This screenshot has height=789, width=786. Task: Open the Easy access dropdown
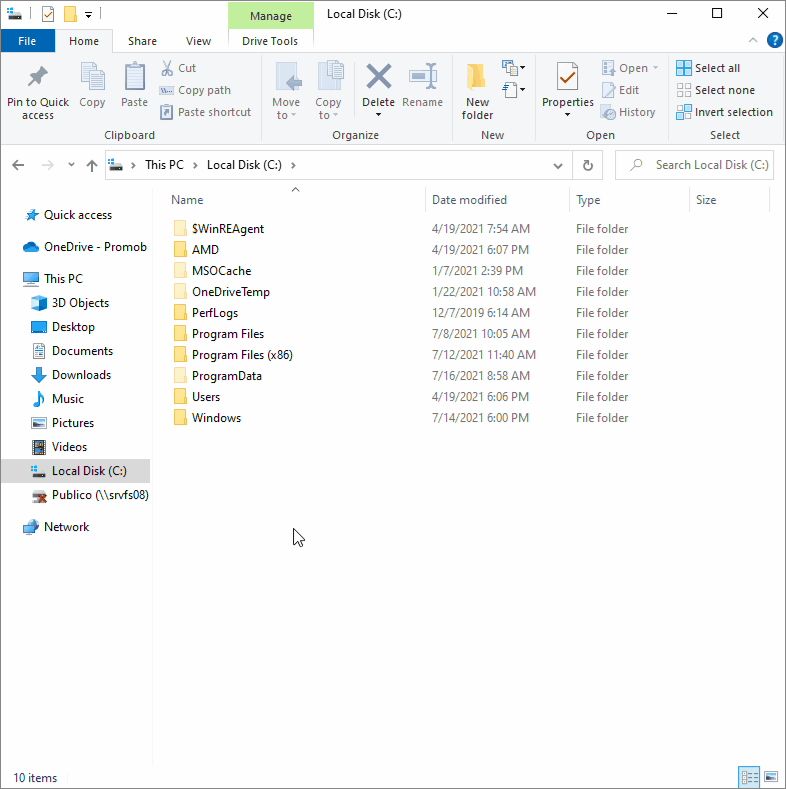pyautogui.click(x=513, y=90)
